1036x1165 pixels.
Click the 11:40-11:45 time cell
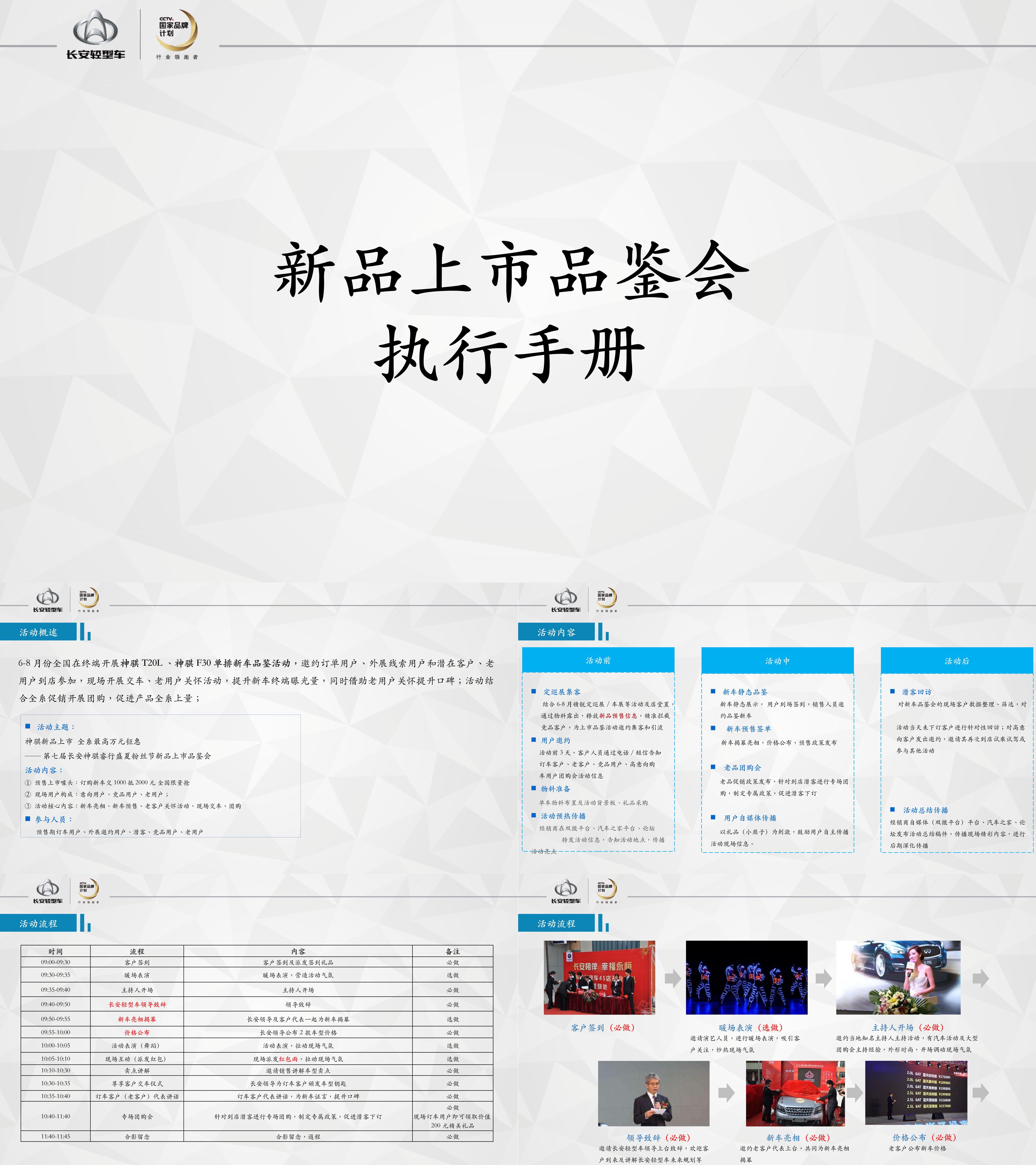pos(55,1137)
